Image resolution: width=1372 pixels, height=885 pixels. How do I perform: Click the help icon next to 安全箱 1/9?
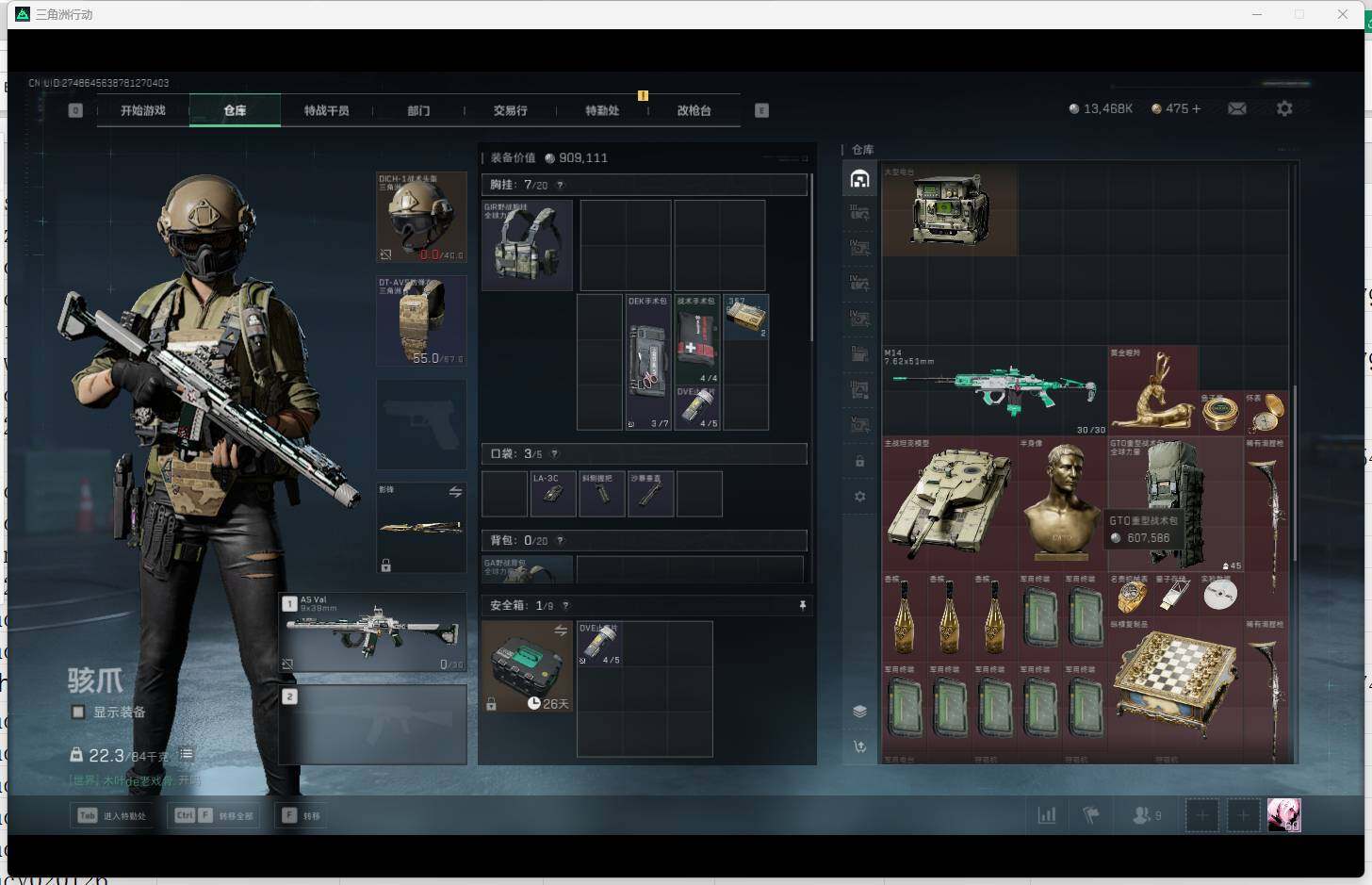tap(565, 605)
